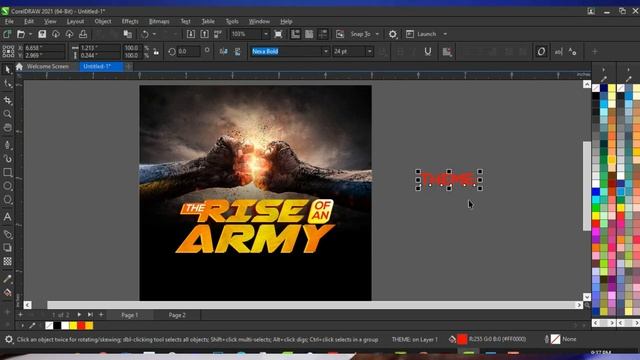Click the Undo arrow icon
This screenshot has width=640, height=360.
pyautogui.click(x=144, y=34)
